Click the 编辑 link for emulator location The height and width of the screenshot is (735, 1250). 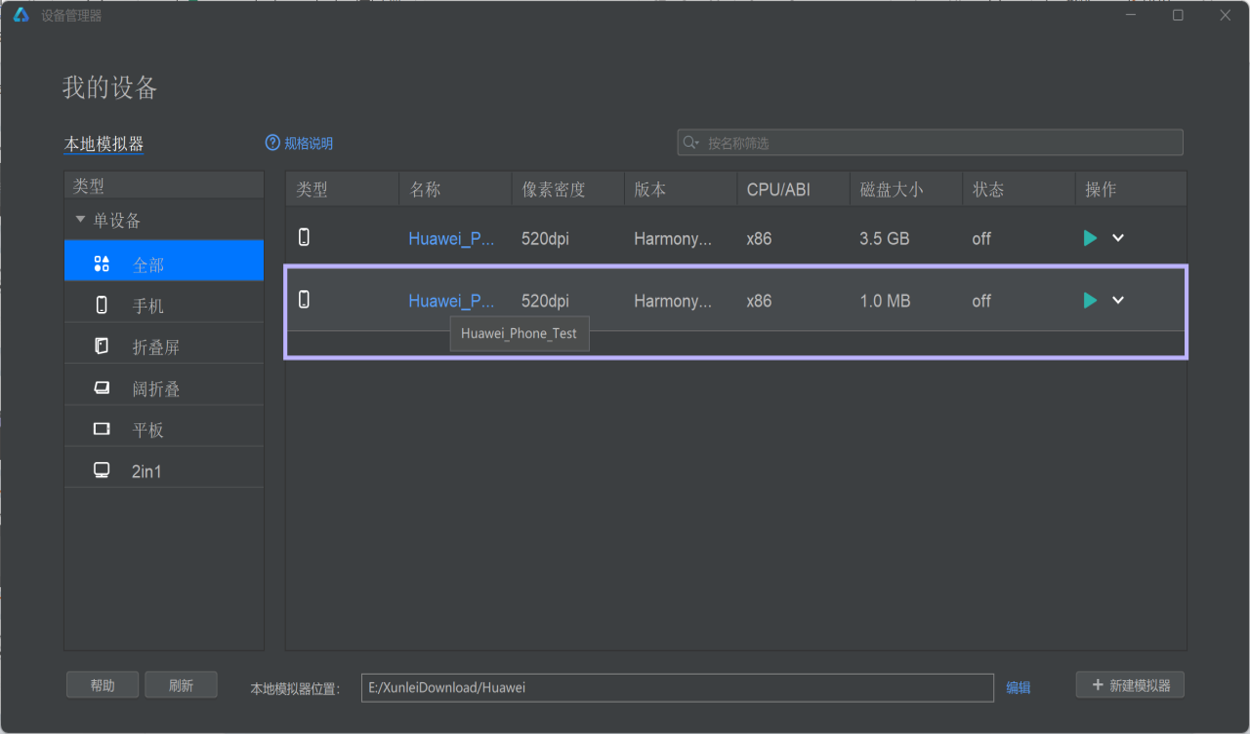coord(1018,688)
